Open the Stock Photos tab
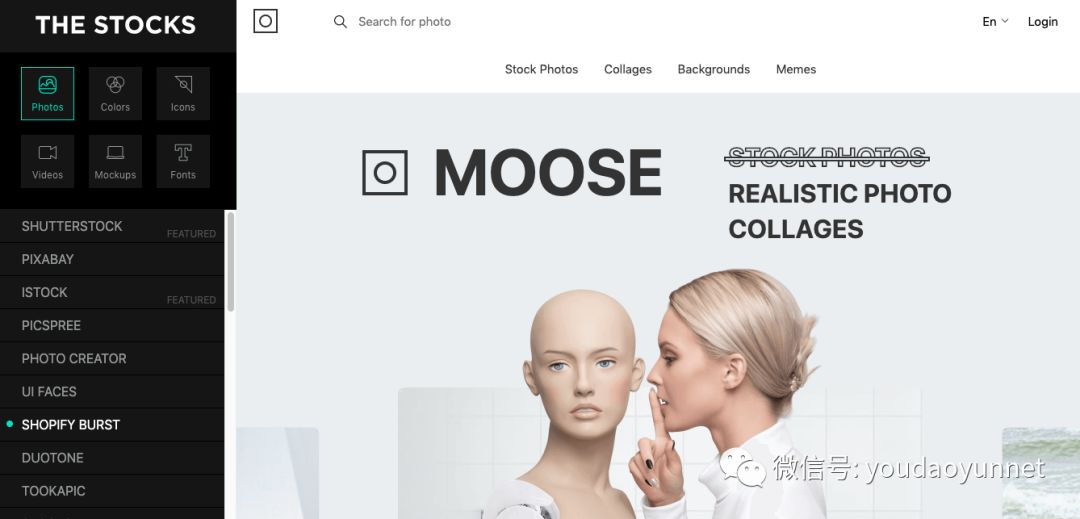 pyautogui.click(x=541, y=70)
